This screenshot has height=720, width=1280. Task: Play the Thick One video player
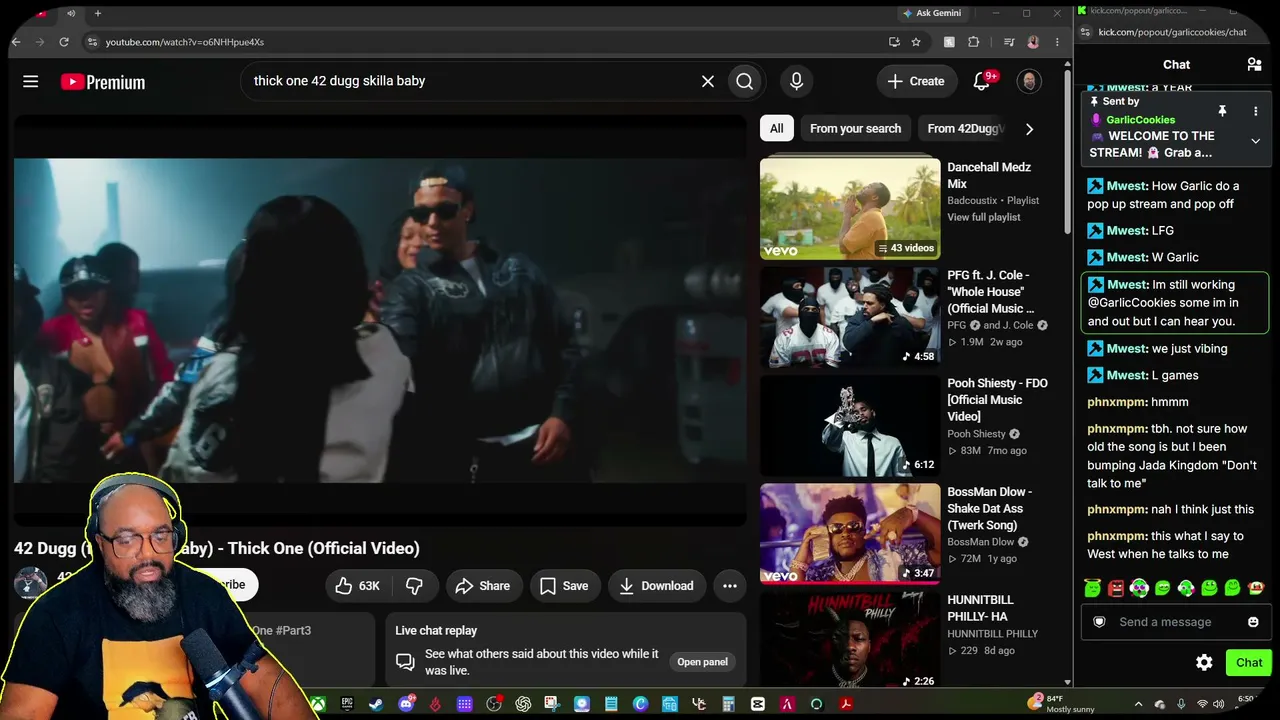click(380, 320)
